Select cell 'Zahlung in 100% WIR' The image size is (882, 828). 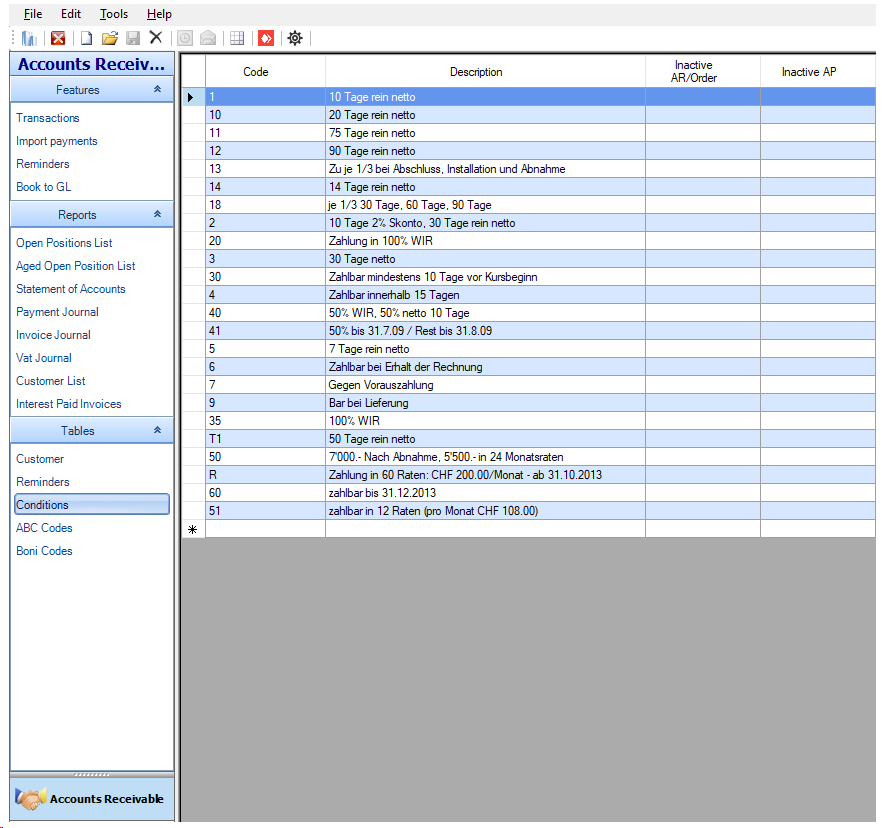point(485,241)
